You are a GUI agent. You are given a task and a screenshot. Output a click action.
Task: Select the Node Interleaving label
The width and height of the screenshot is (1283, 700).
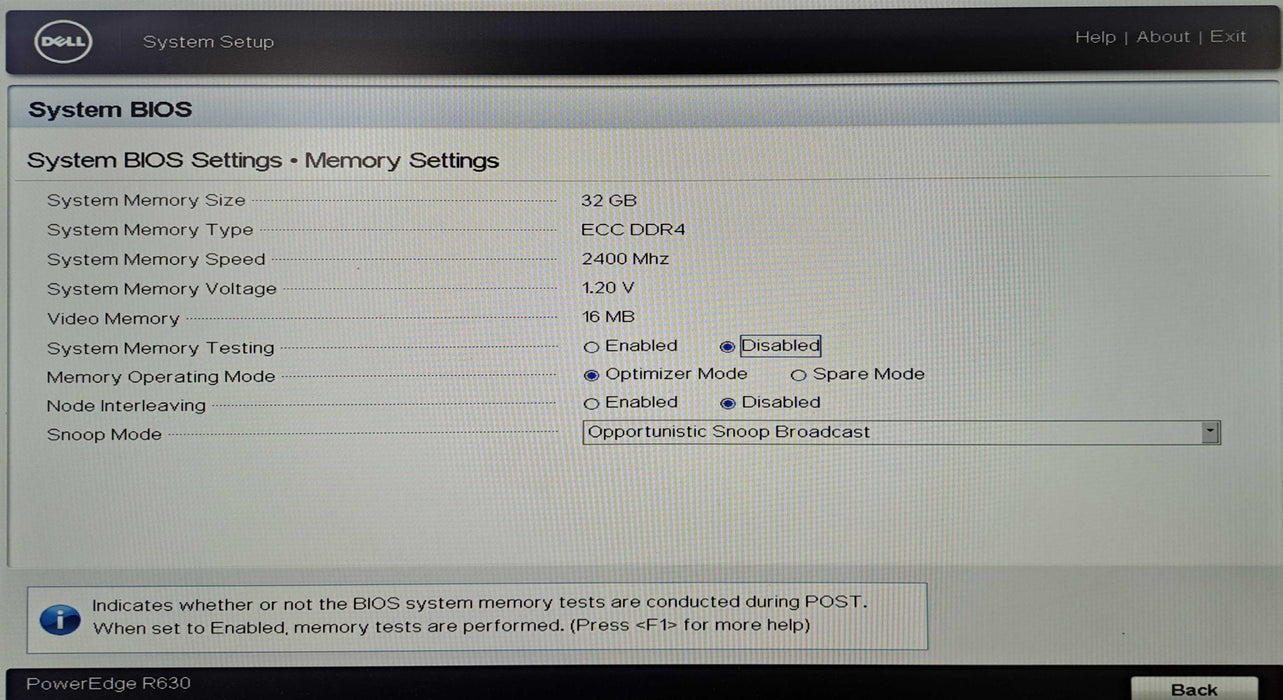(126, 406)
